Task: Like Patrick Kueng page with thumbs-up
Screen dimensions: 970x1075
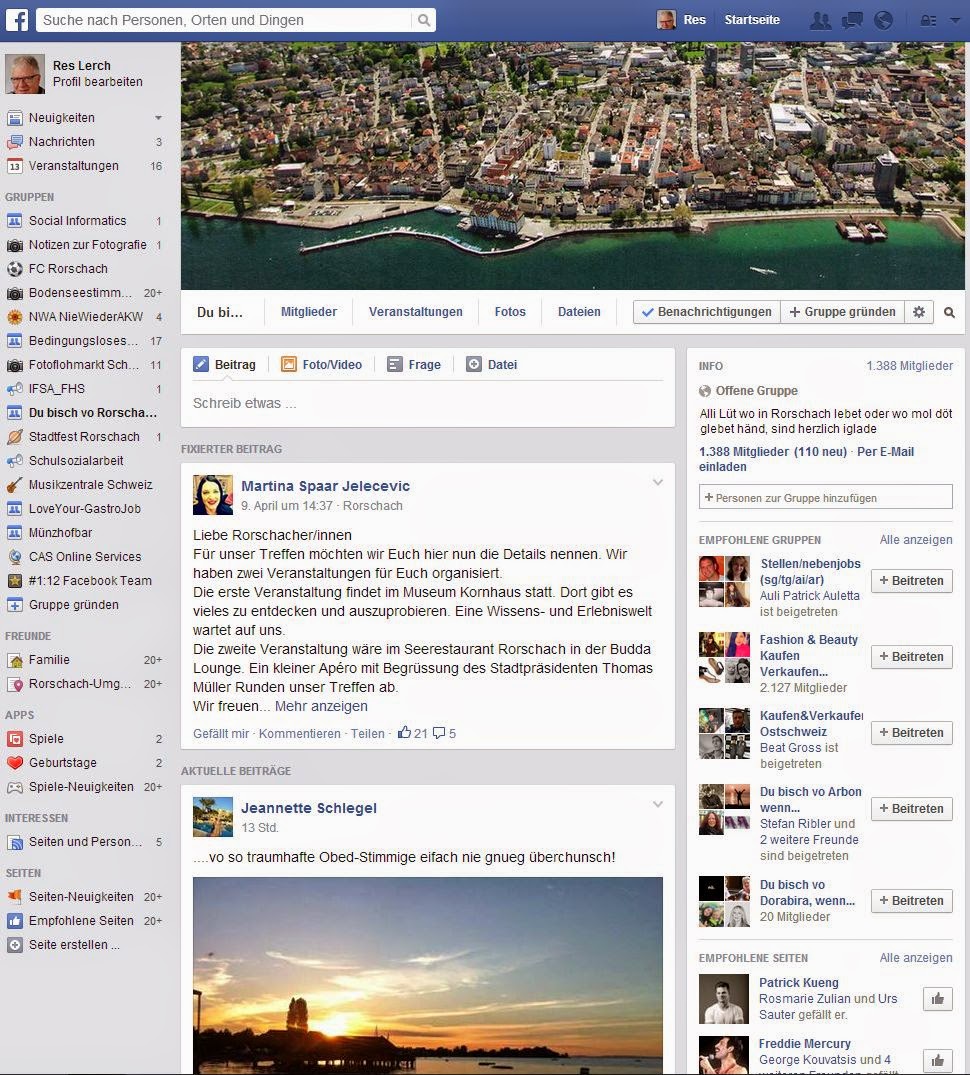Action: point(938,998)
